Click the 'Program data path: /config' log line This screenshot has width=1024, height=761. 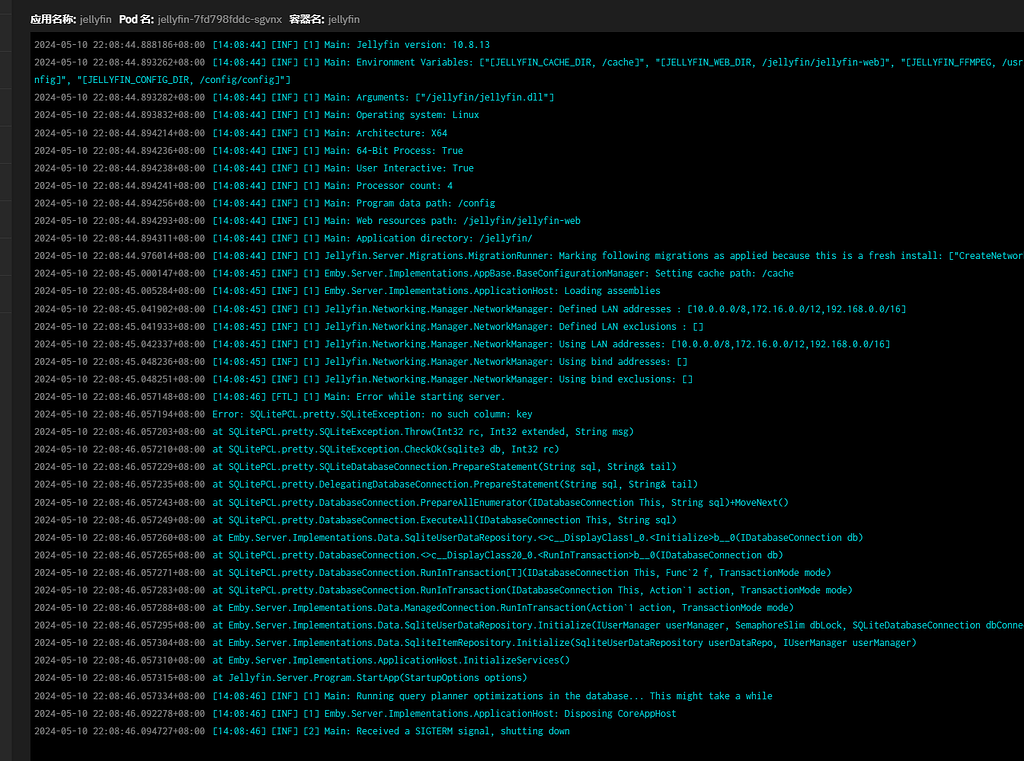tap(264, 204)
